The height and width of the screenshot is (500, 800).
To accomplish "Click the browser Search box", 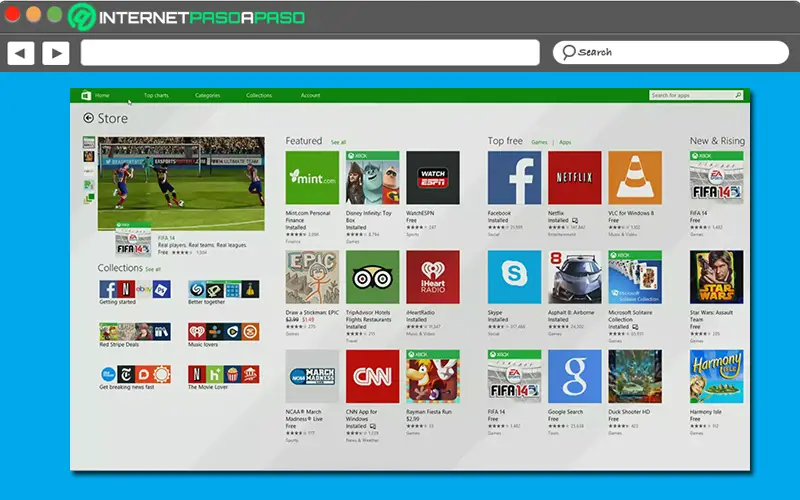I will click(671, 53).
